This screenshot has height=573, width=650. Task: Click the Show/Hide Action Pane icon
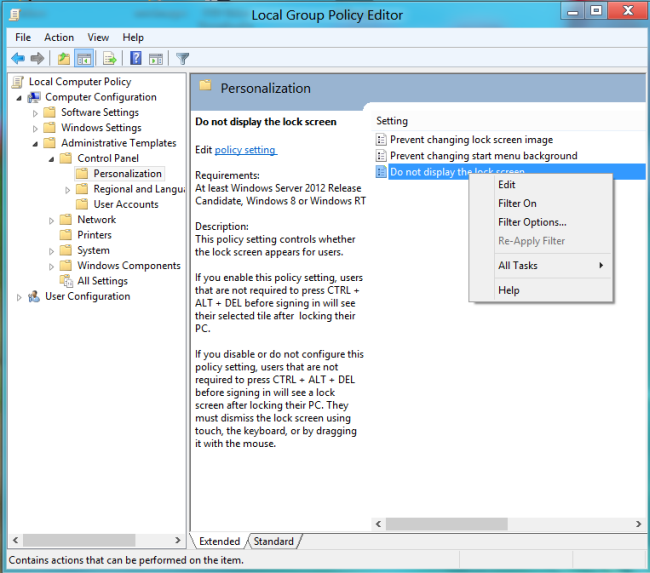[x=155, y=58]
